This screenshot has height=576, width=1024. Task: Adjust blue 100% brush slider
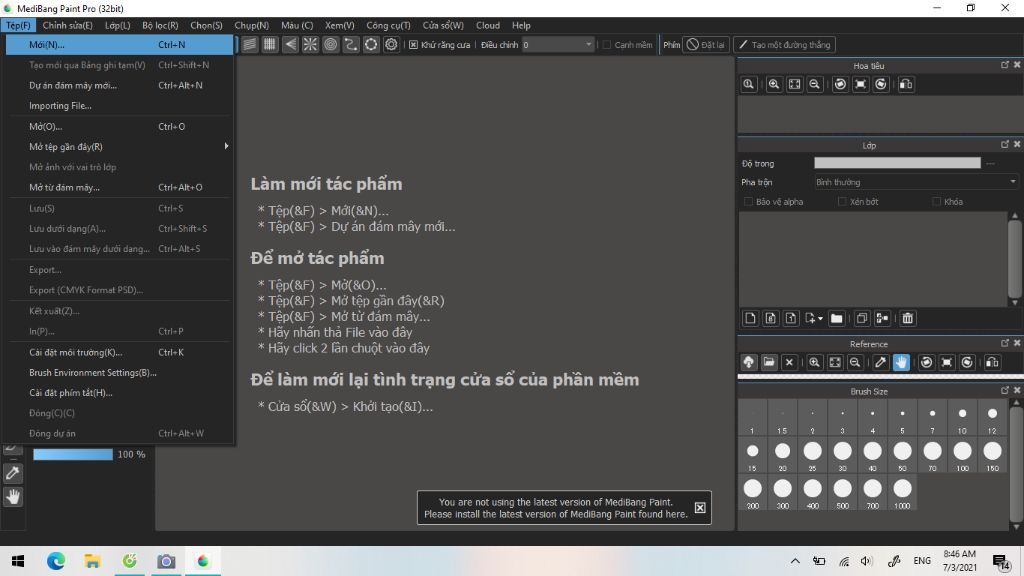tap(72, 454)
